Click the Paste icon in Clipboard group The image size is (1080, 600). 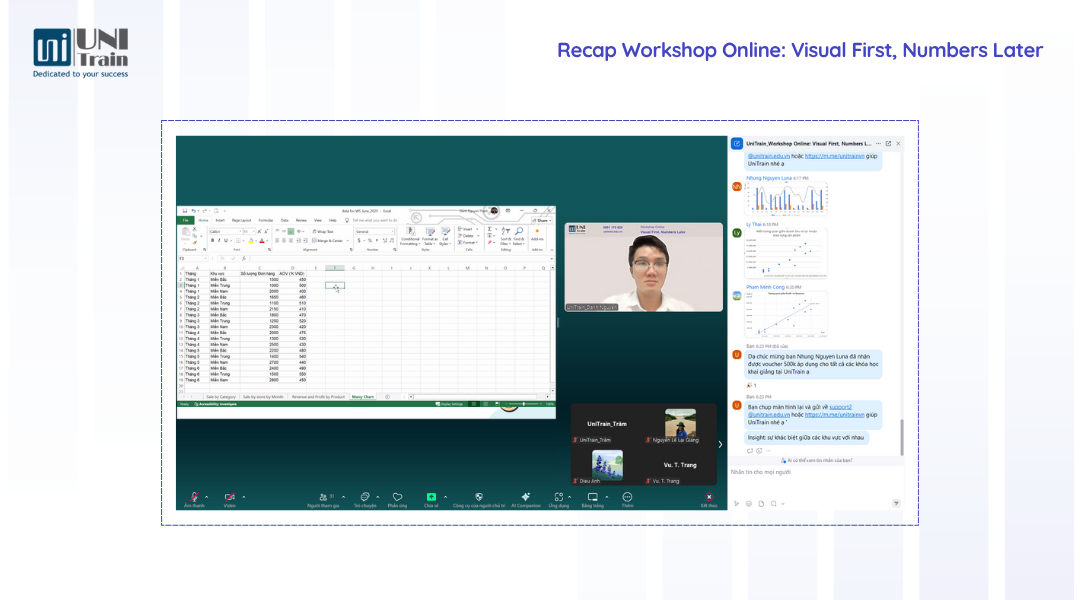click(x=185, y=232)
